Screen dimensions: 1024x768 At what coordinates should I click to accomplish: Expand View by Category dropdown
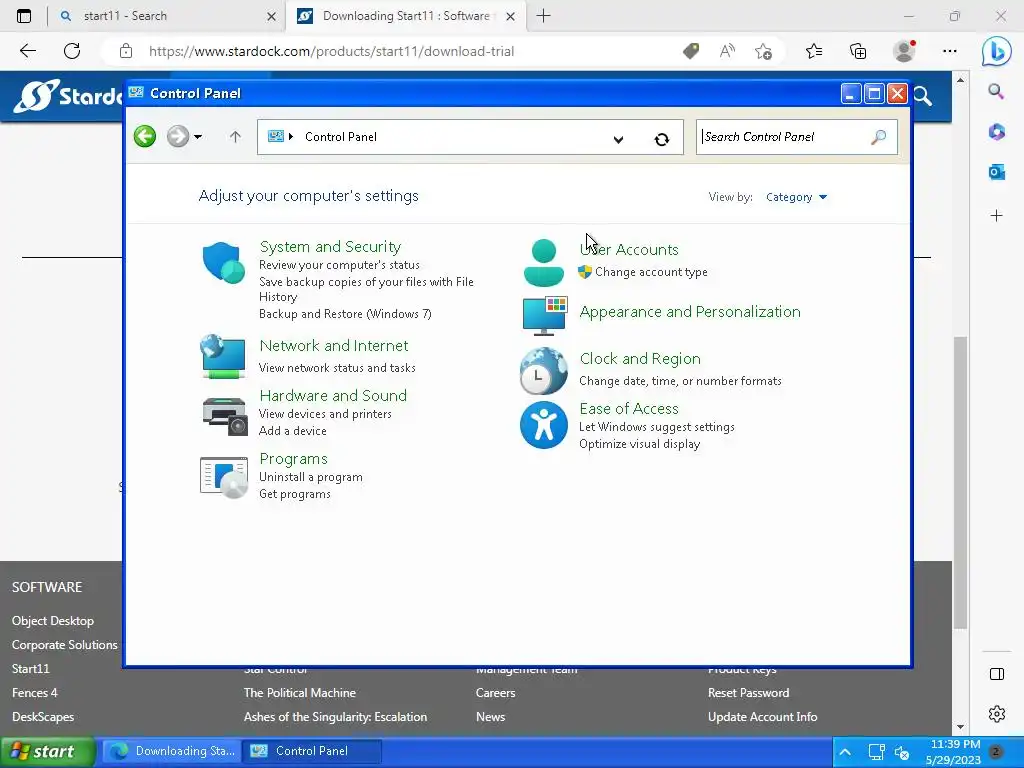(x=796, y=197)
